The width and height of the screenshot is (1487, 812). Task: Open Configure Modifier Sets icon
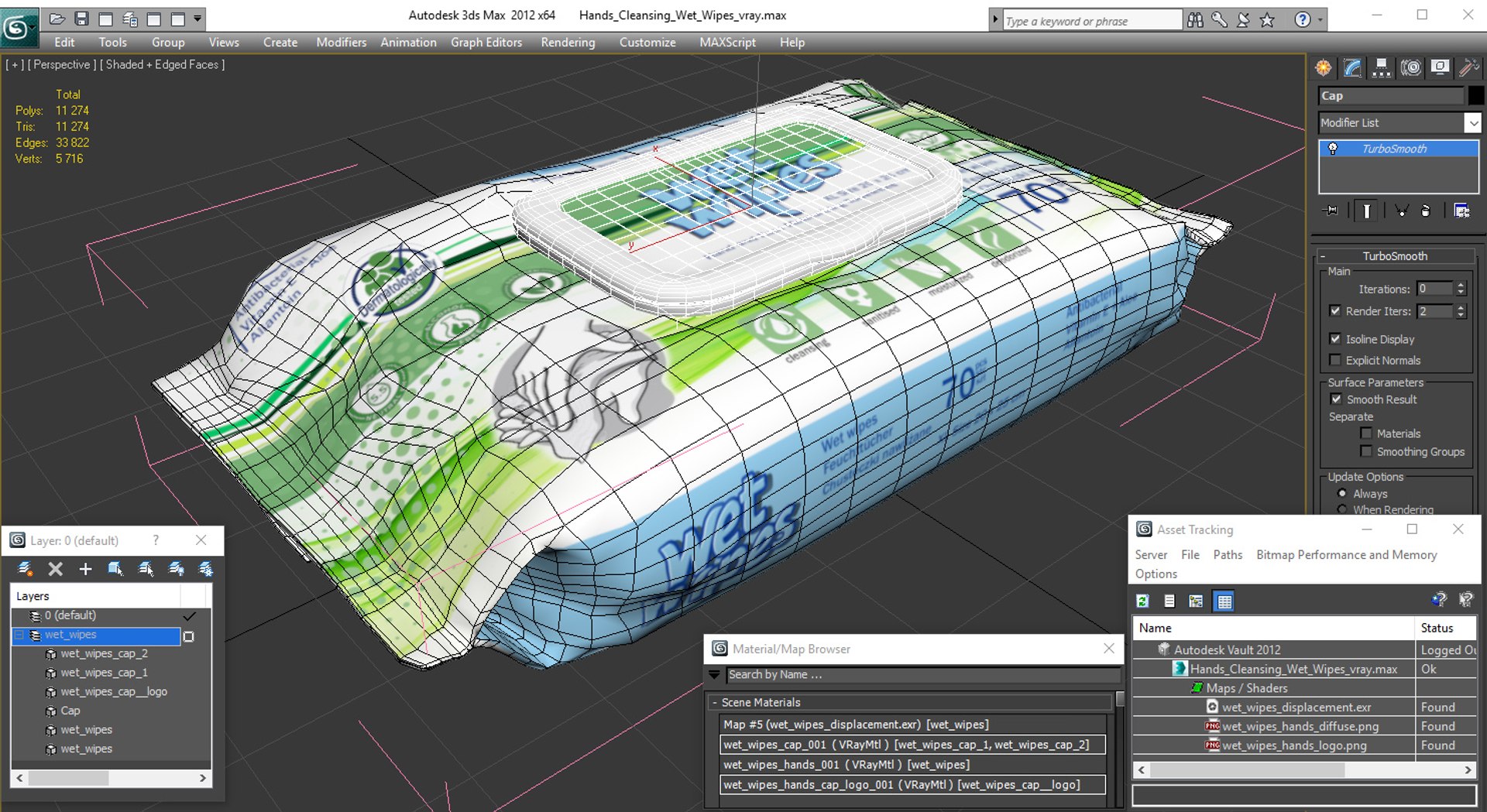point(1461,211)
